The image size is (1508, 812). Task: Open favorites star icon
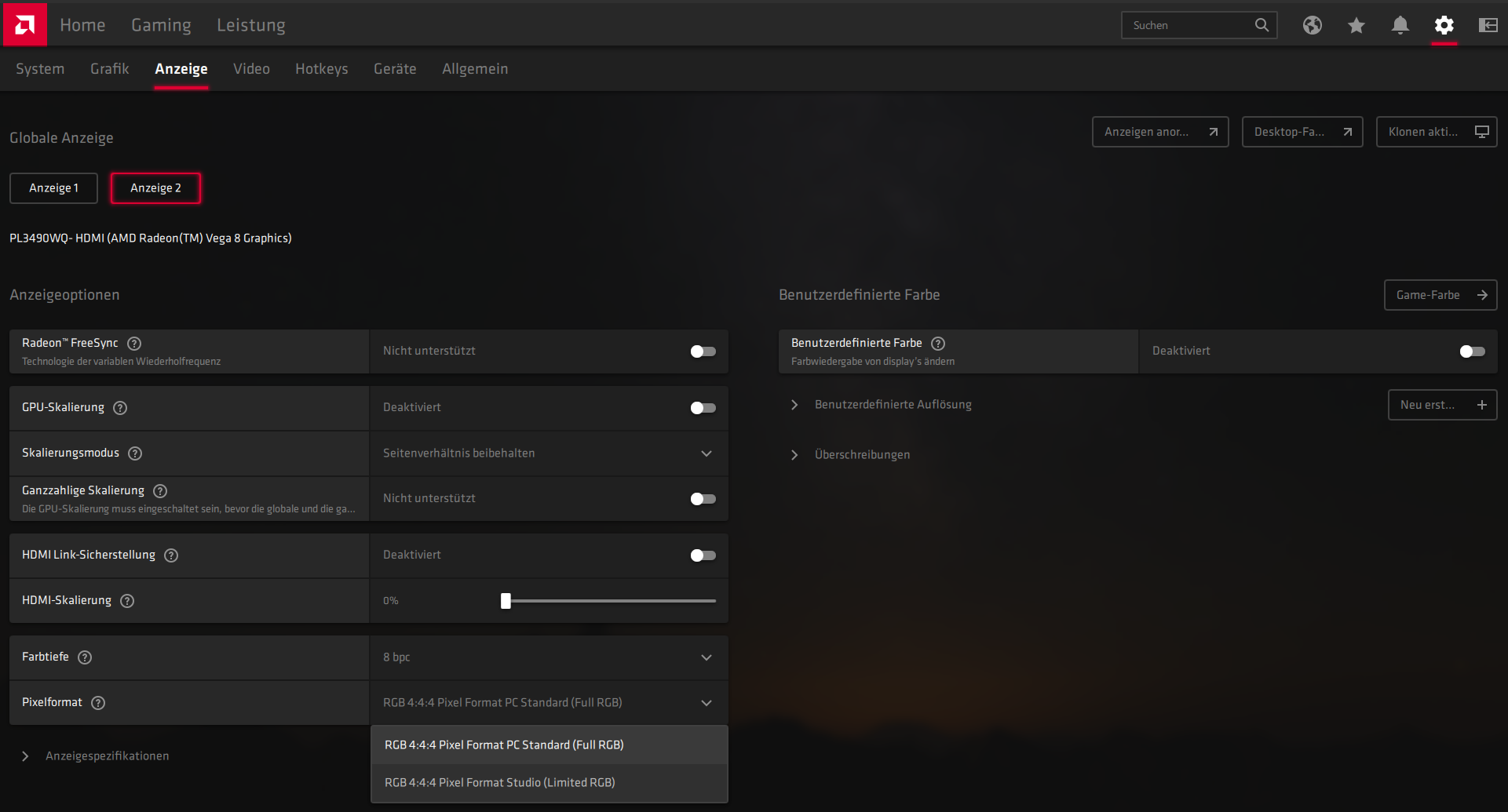[x=1356, y=25]
